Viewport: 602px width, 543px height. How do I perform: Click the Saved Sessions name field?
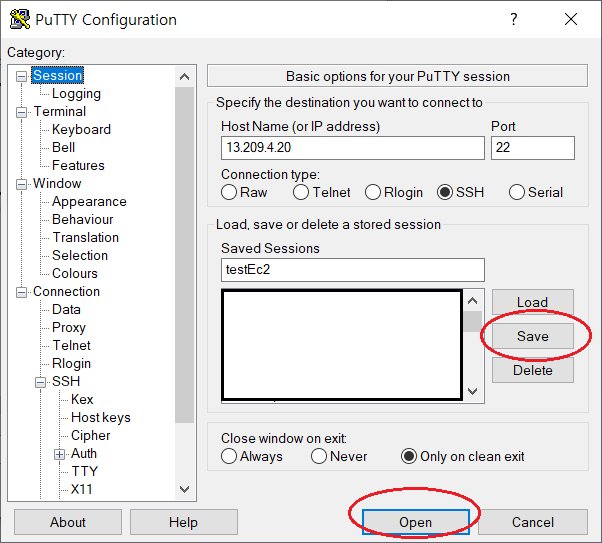click(353, 270)
